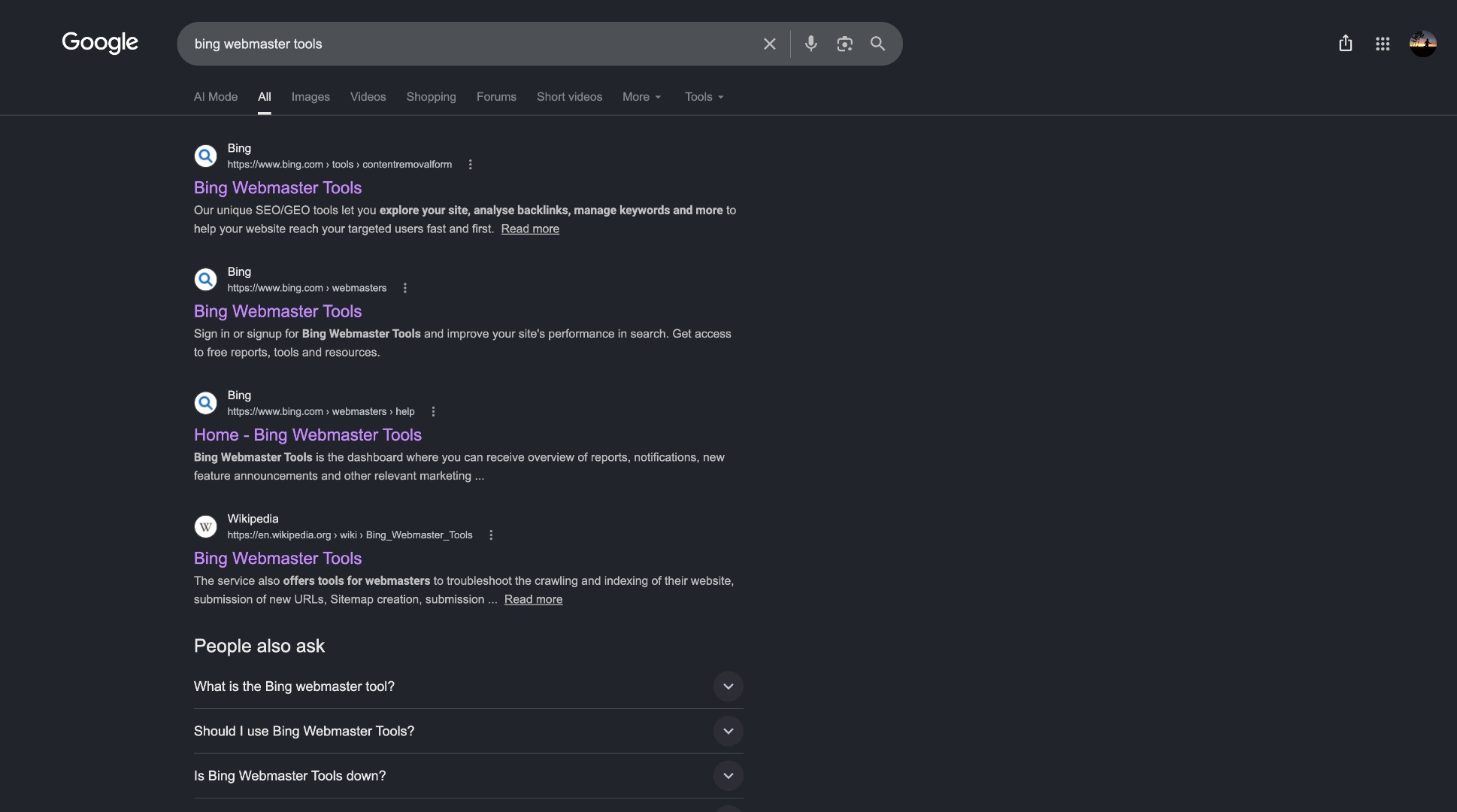Switch to the Shopping tab
Screen dimensions: 1457x812
tap(432, 97)
